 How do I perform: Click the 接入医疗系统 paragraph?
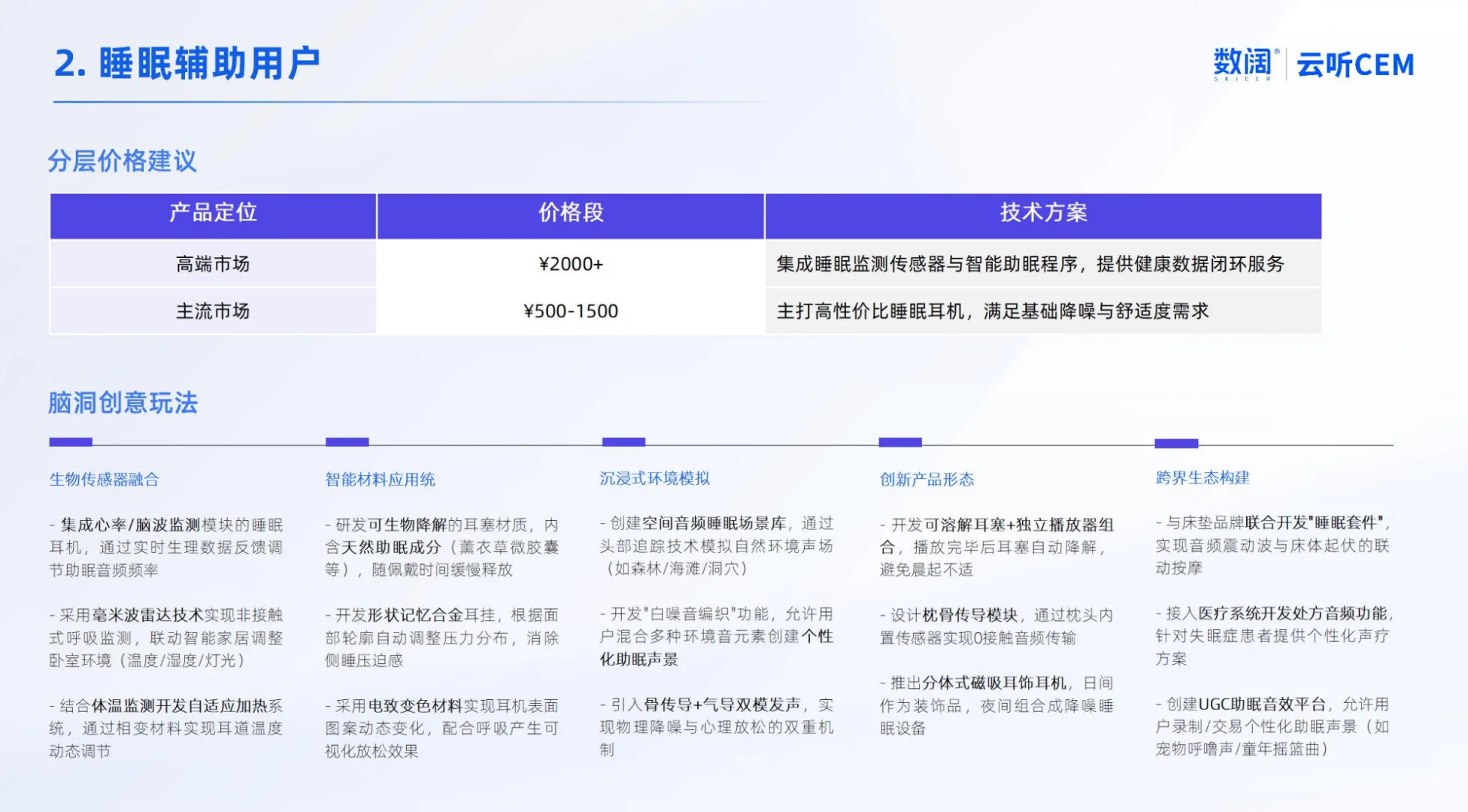pos(1274,635)
